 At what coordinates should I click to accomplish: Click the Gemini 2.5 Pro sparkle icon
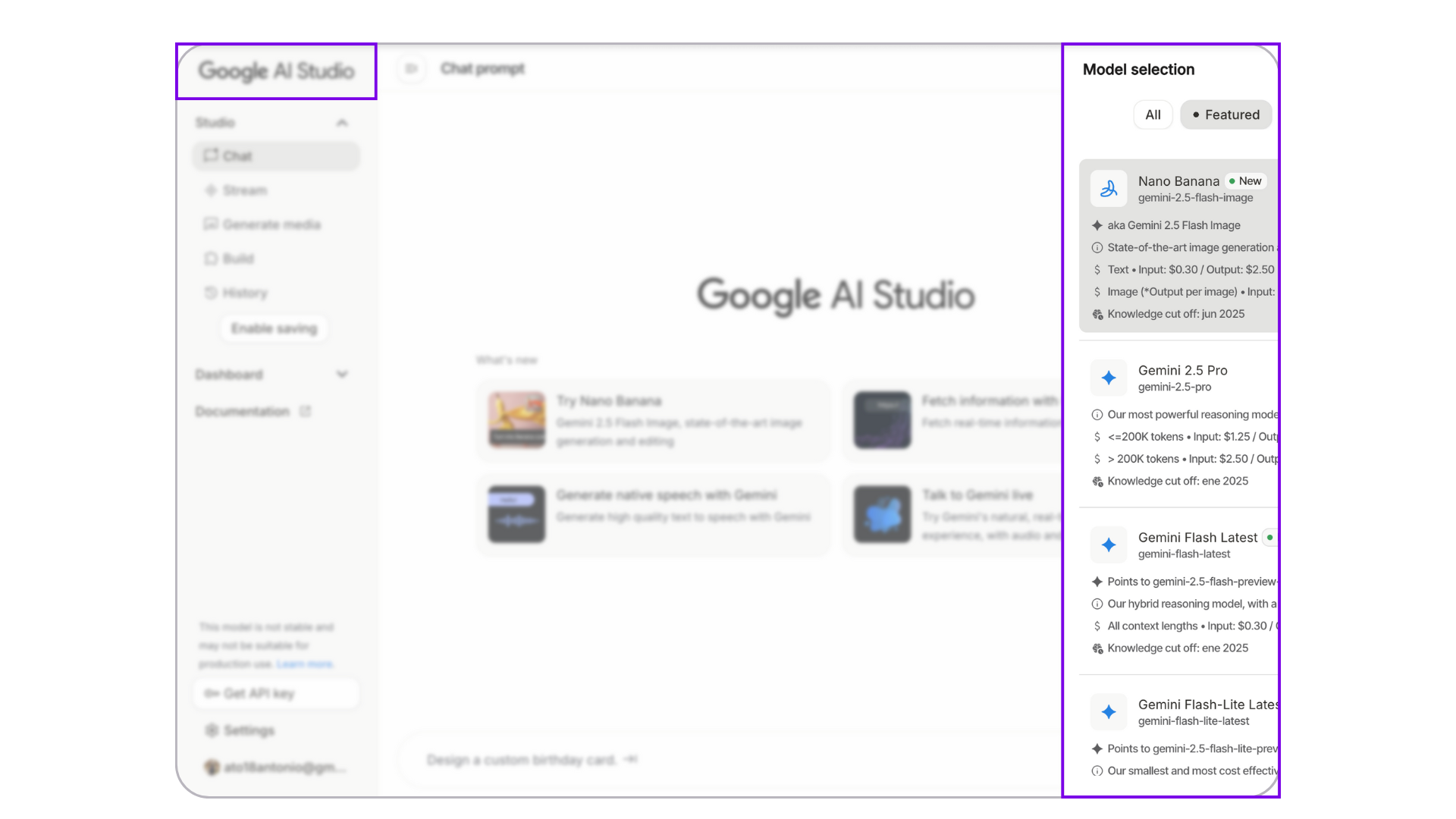(1109, 378)
